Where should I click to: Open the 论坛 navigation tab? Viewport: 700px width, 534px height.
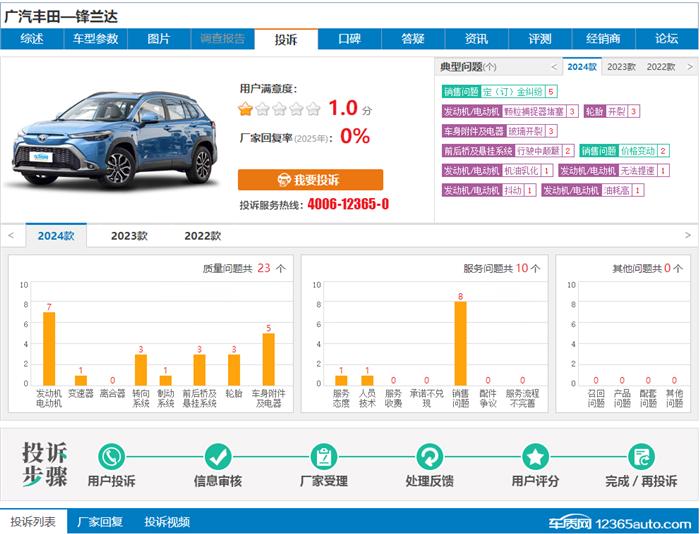[667, 39]
